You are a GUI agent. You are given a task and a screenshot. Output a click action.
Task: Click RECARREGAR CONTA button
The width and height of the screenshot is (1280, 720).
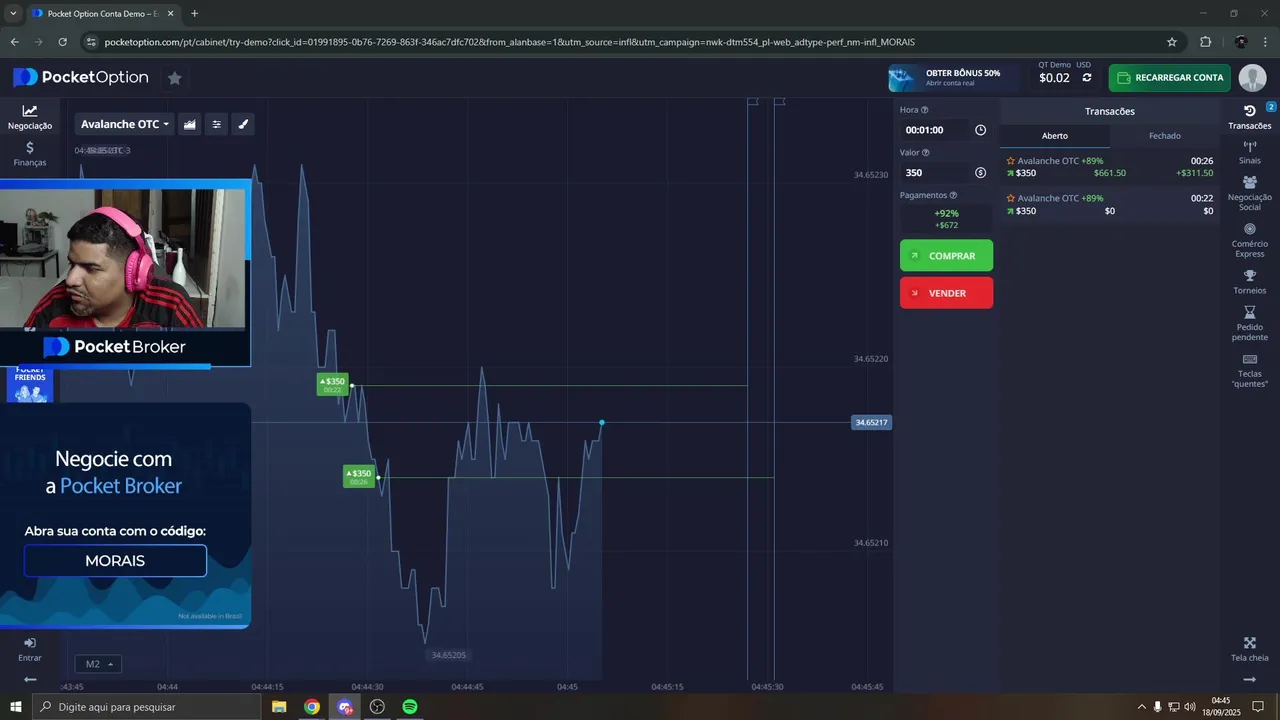pos(1169,78)
